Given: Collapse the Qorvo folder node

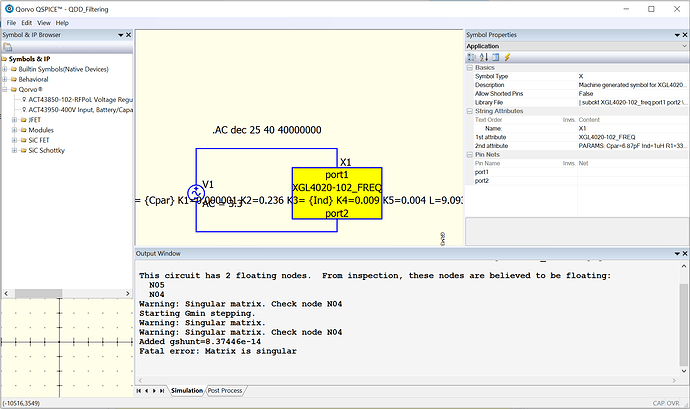Looking at the screenshot, I should (x=5, y=89).
